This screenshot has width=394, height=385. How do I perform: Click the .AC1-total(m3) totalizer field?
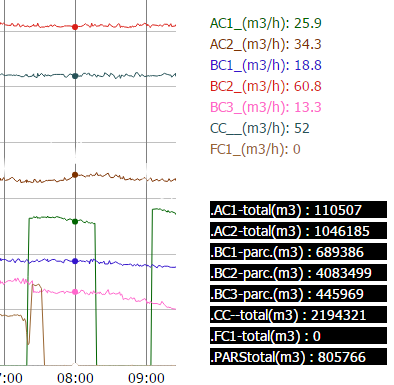[298, 210]
